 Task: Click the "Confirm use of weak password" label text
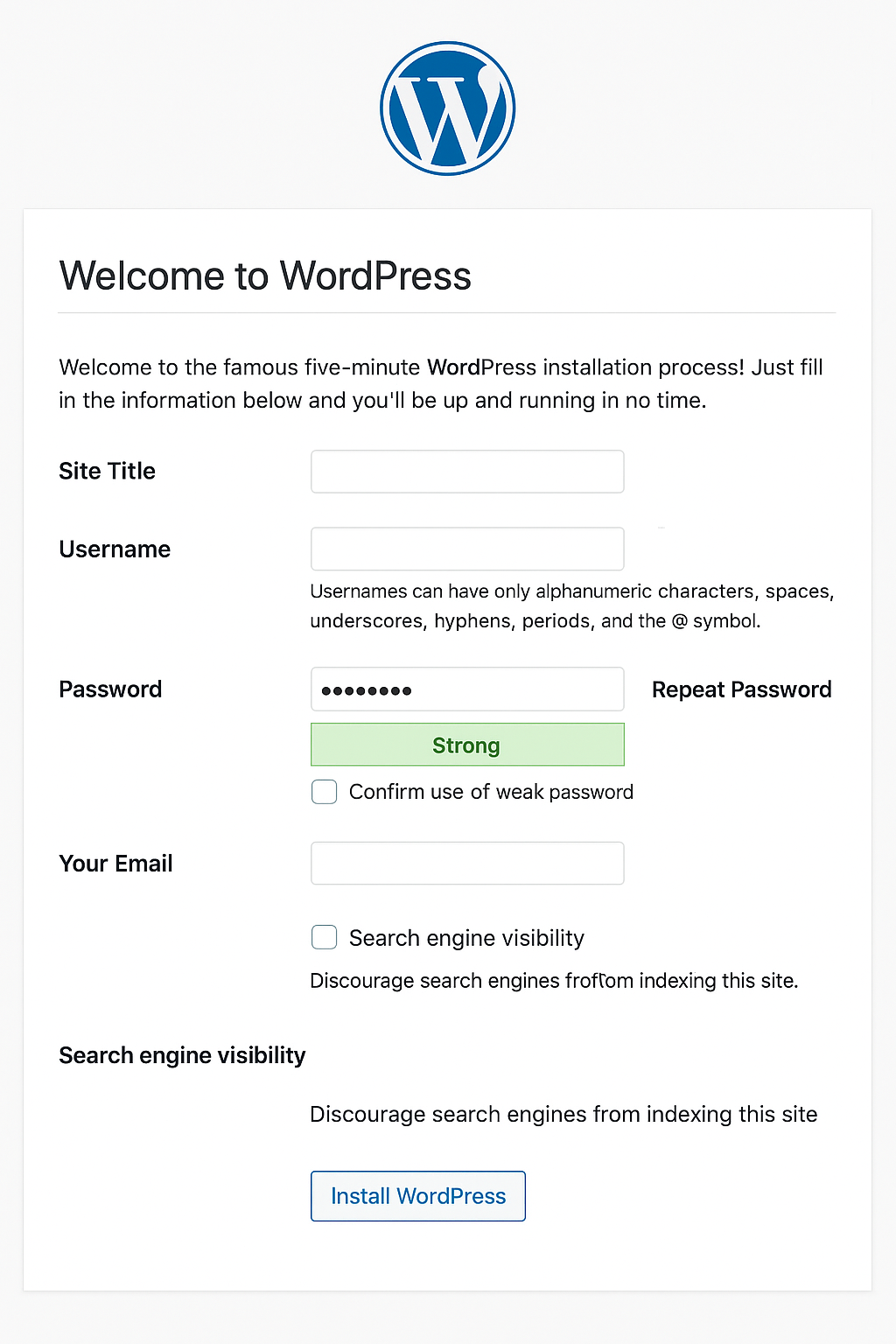[x=491, y=792]
